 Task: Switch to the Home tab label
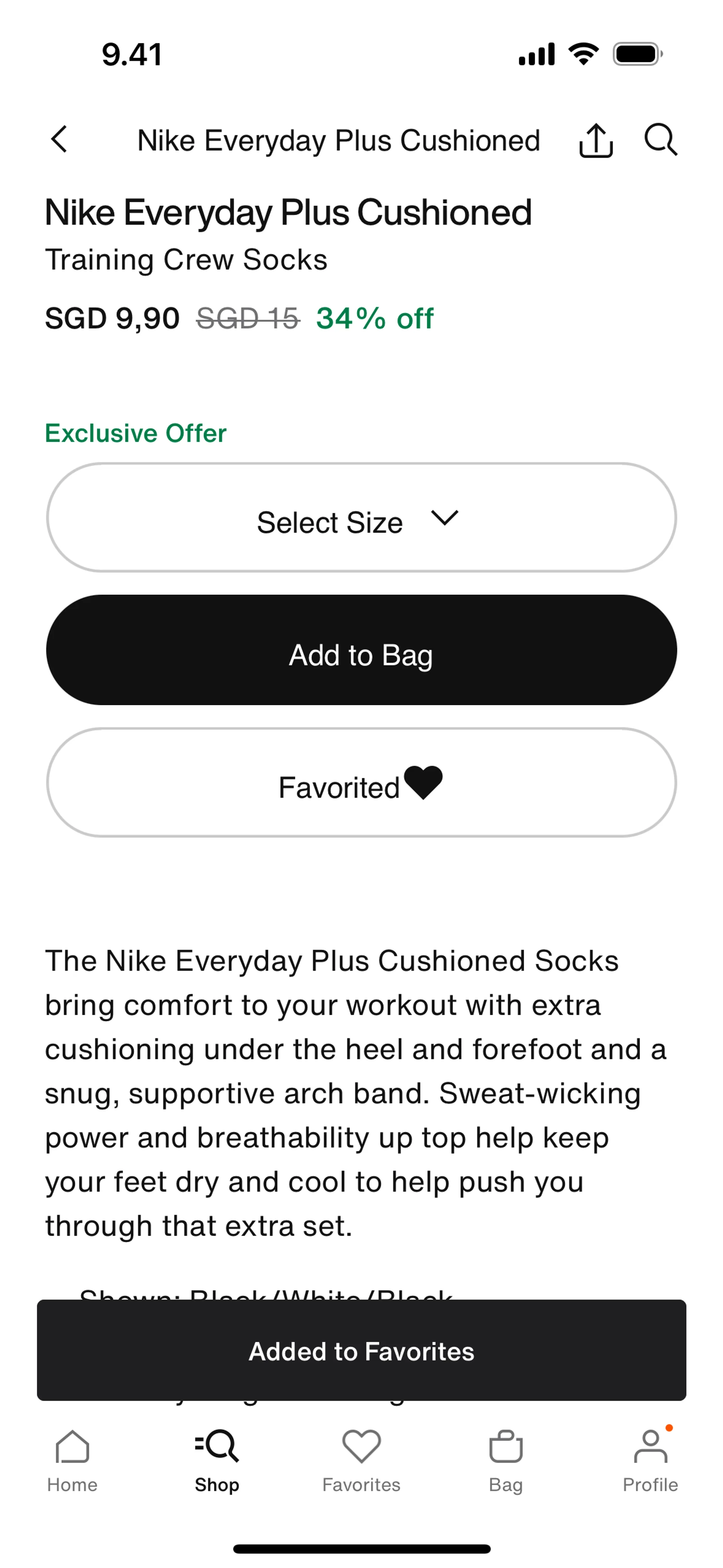[72, 1485]
